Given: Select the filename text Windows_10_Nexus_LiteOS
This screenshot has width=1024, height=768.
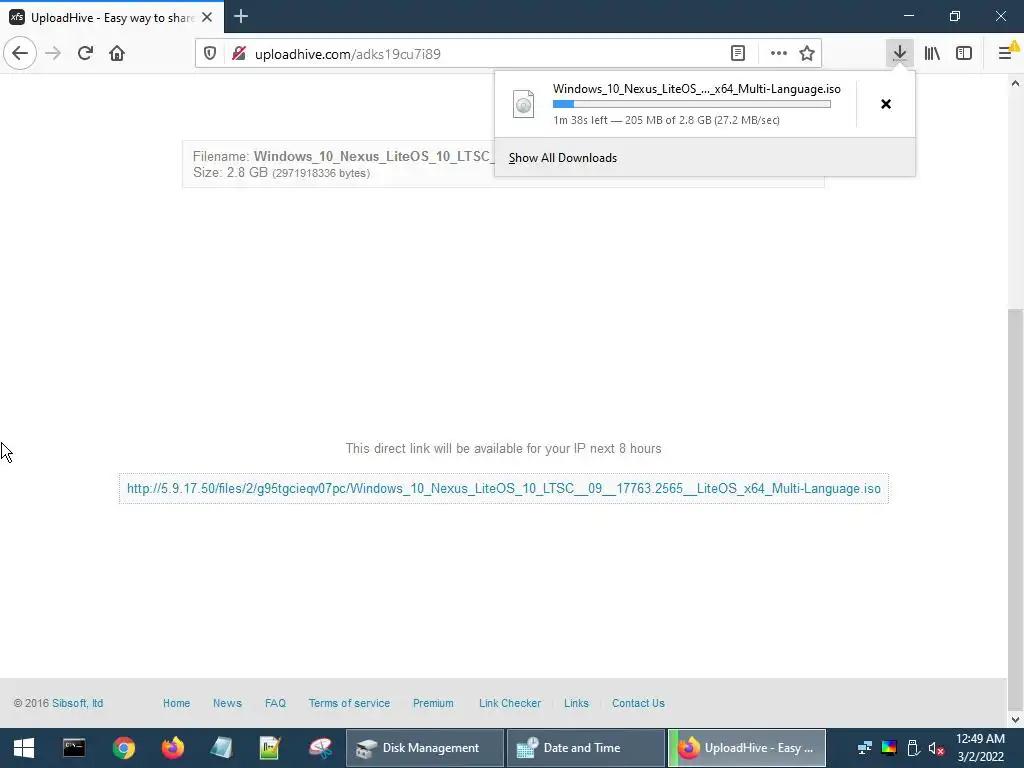Looking at the screenshot, I should click(x=372, y=157).
